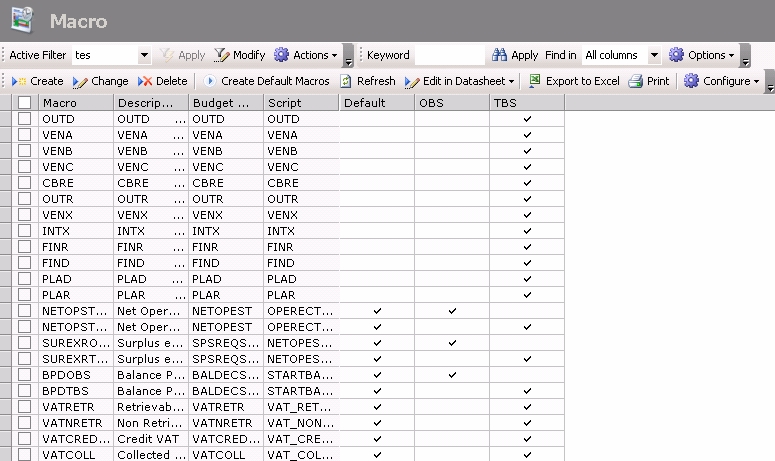
Task: Click the Change pencil icon
Action: coord(80,81)
